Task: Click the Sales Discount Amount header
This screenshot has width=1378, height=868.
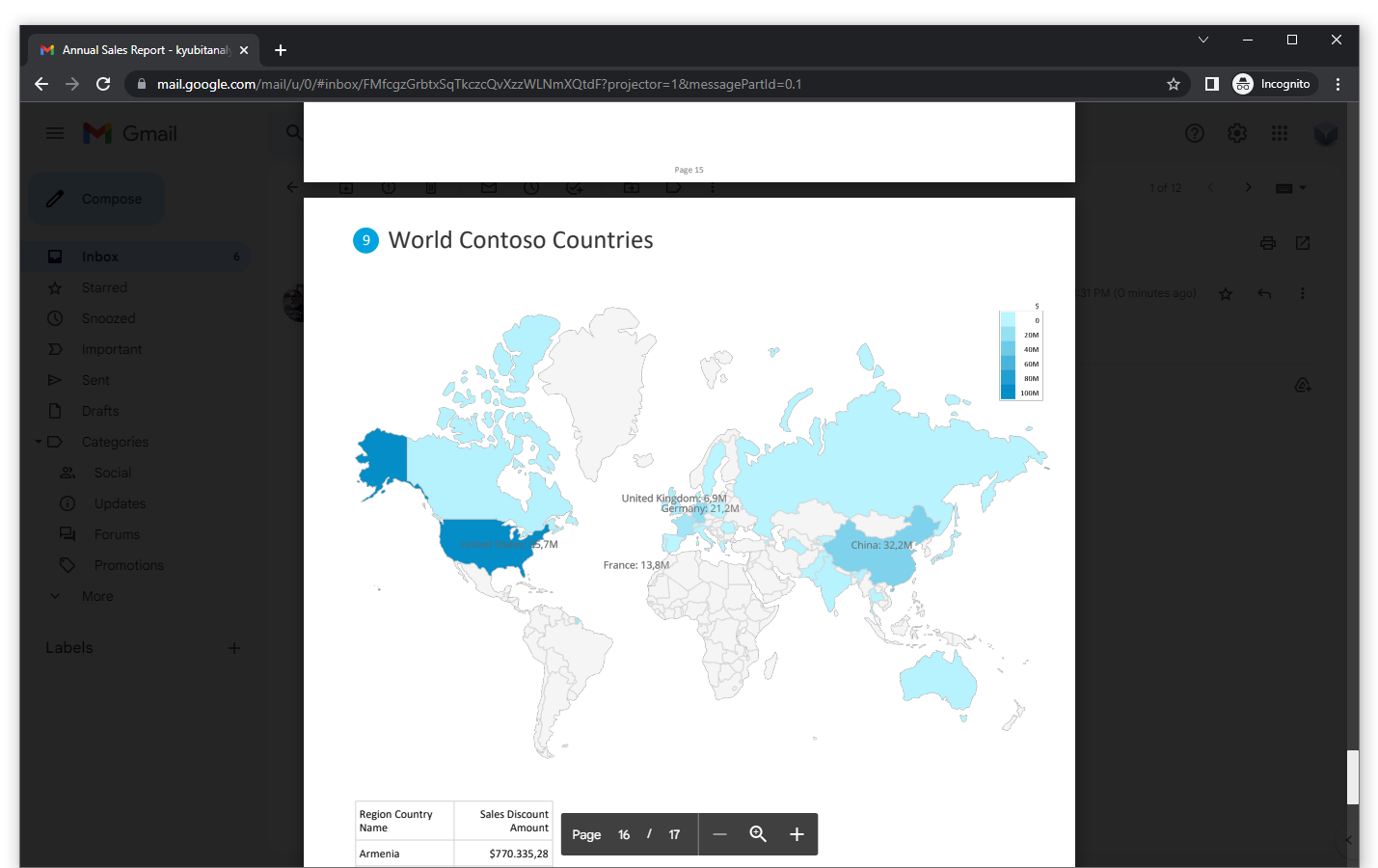Action: [x=503, y=821]
